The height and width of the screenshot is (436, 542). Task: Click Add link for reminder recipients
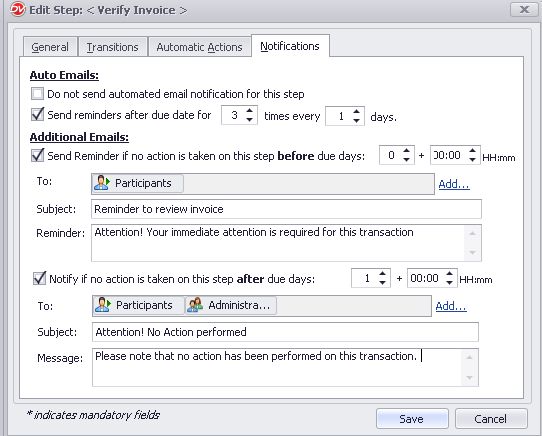(x=454, y=184)
